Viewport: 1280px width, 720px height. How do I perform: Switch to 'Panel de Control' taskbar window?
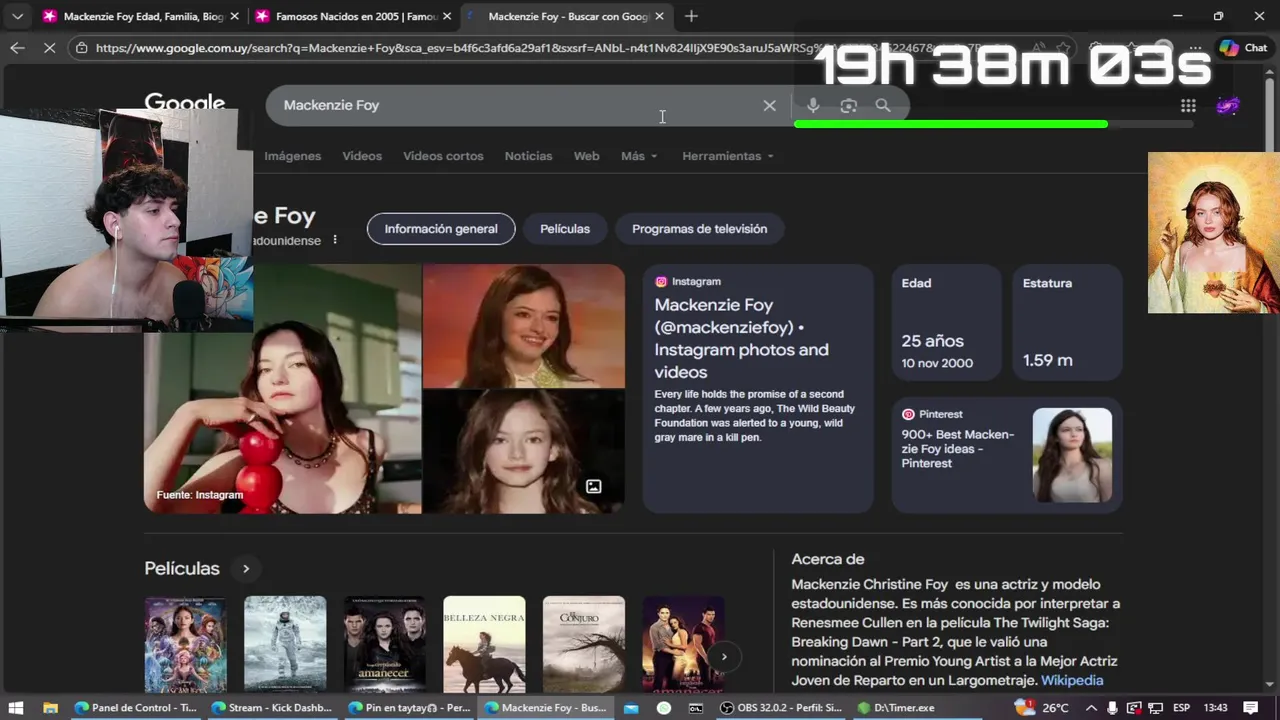tap(135, 708)
